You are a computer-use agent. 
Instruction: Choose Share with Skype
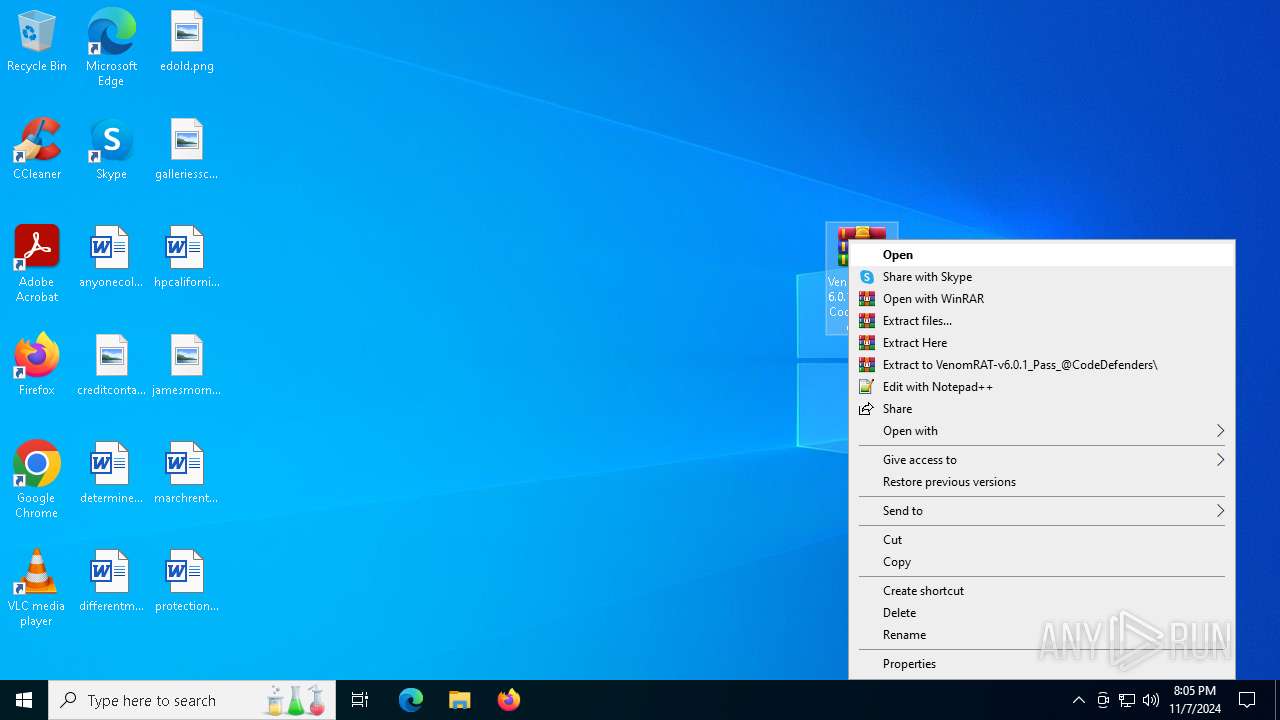coord(1042,277)
